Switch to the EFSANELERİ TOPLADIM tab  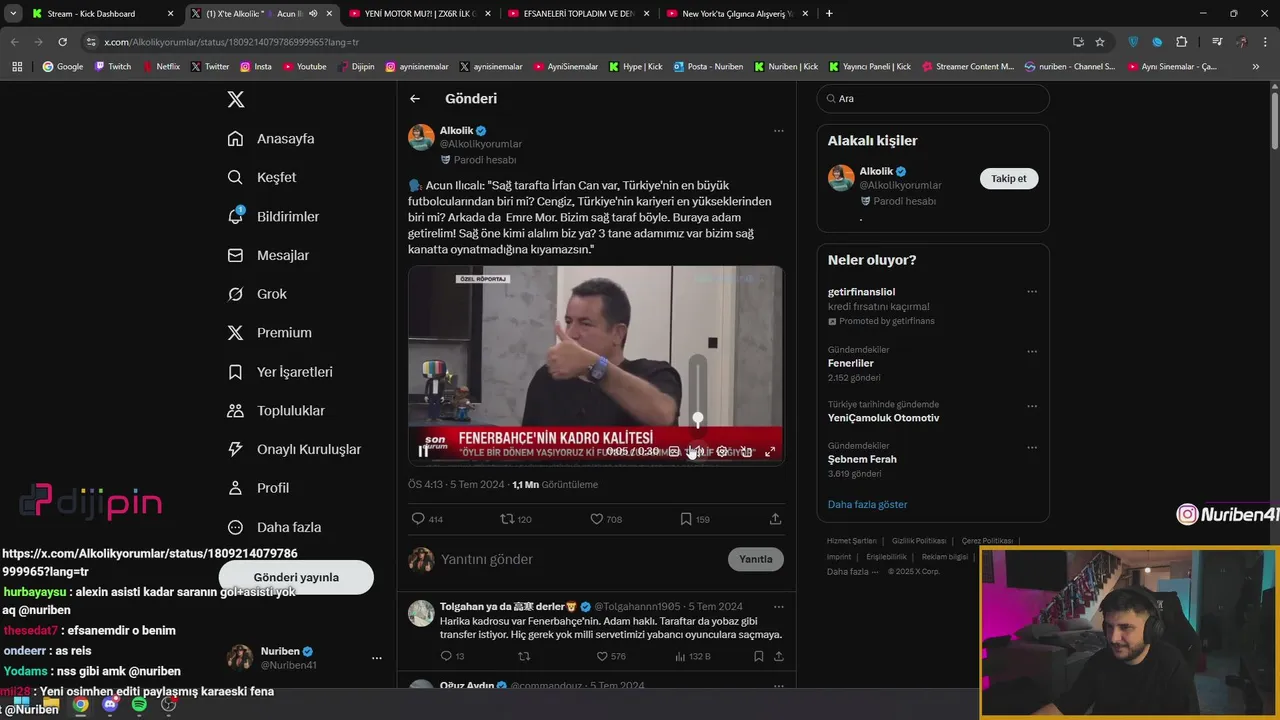(x=579, y=13)
